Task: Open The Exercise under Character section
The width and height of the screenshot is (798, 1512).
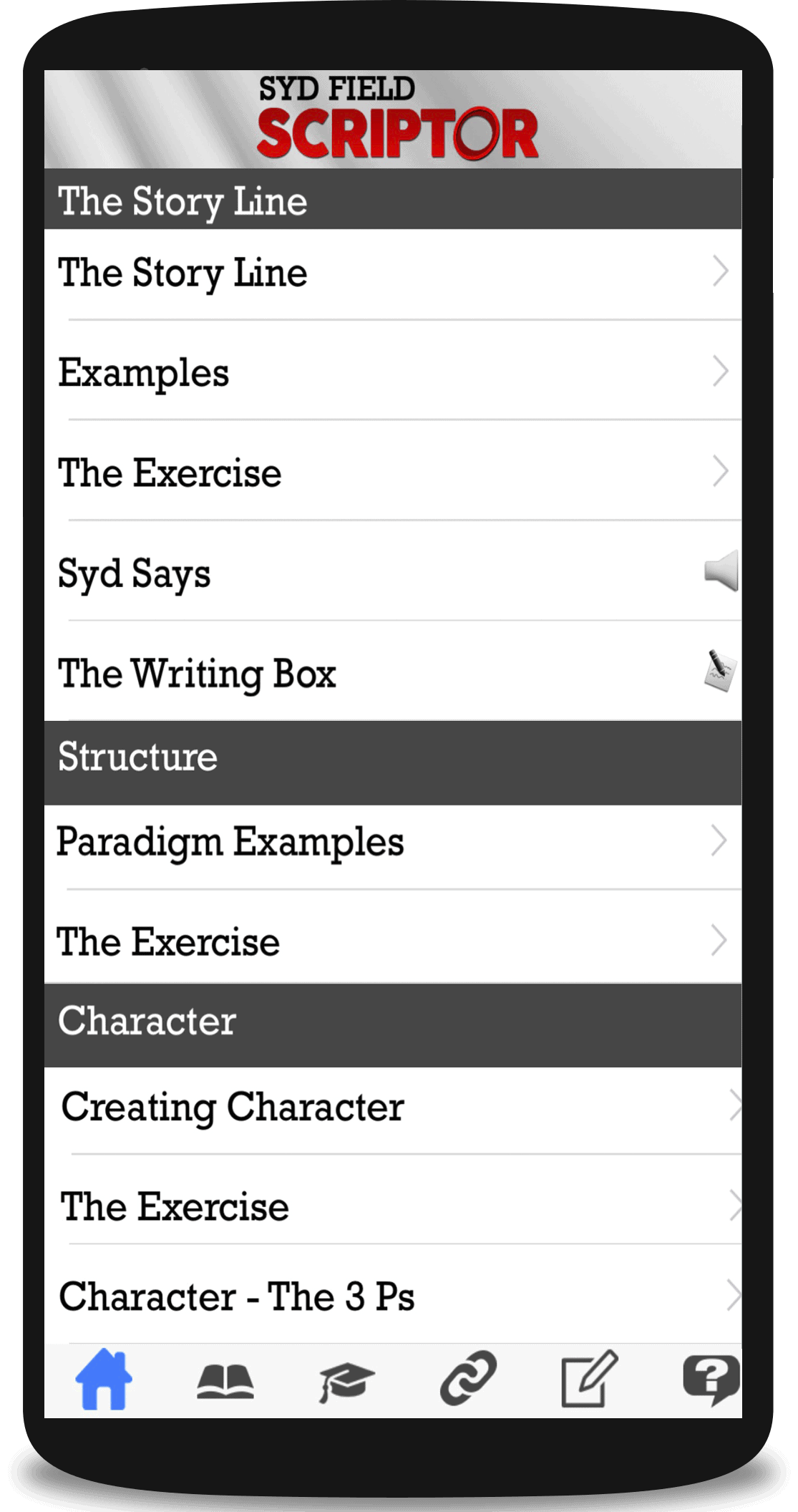Action: (x=286, y=1206)
